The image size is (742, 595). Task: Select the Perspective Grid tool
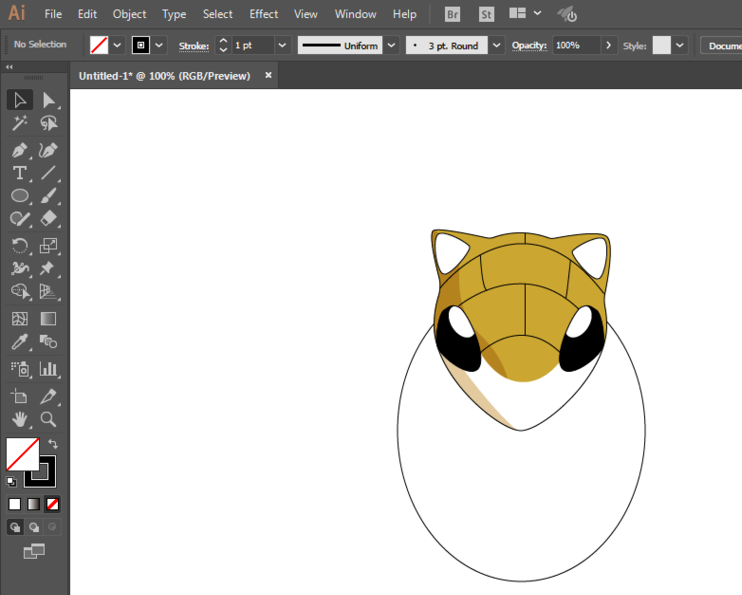coord(48,291)
